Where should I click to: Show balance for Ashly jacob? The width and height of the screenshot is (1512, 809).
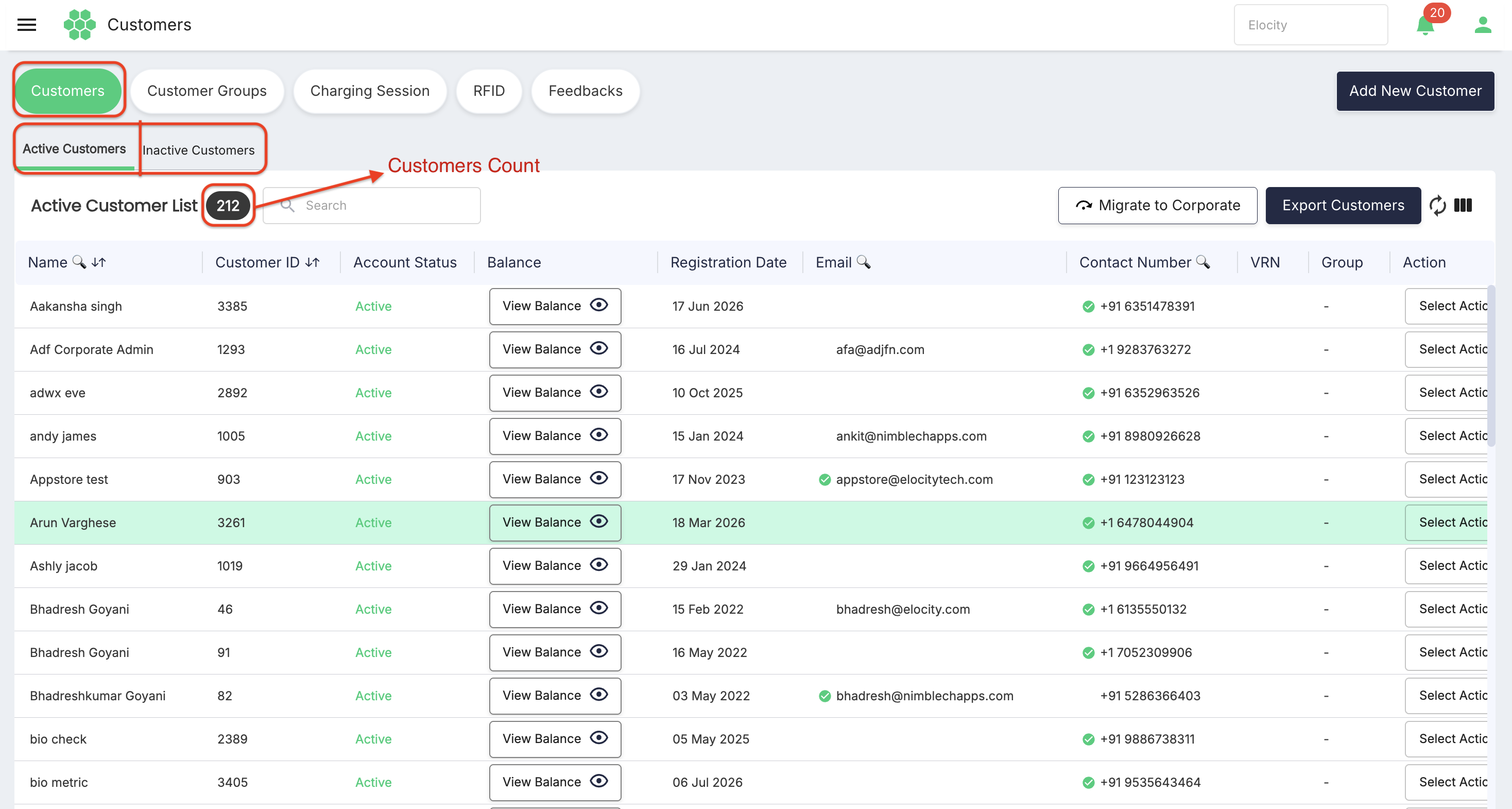click(555, 566)
